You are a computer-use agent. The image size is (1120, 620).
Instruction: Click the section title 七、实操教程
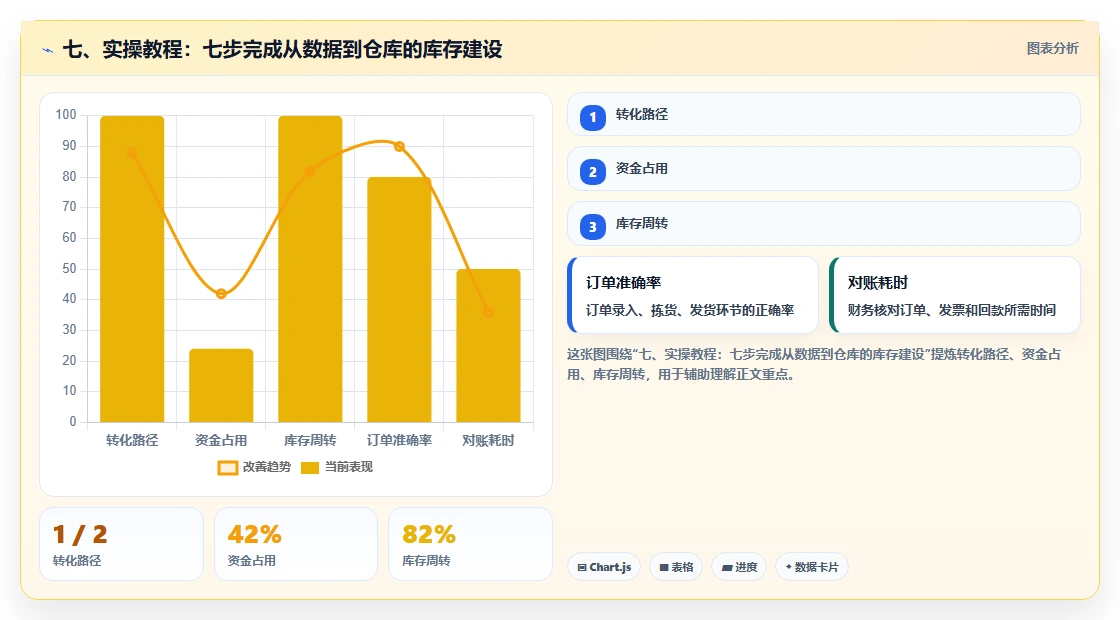(282, 49)
